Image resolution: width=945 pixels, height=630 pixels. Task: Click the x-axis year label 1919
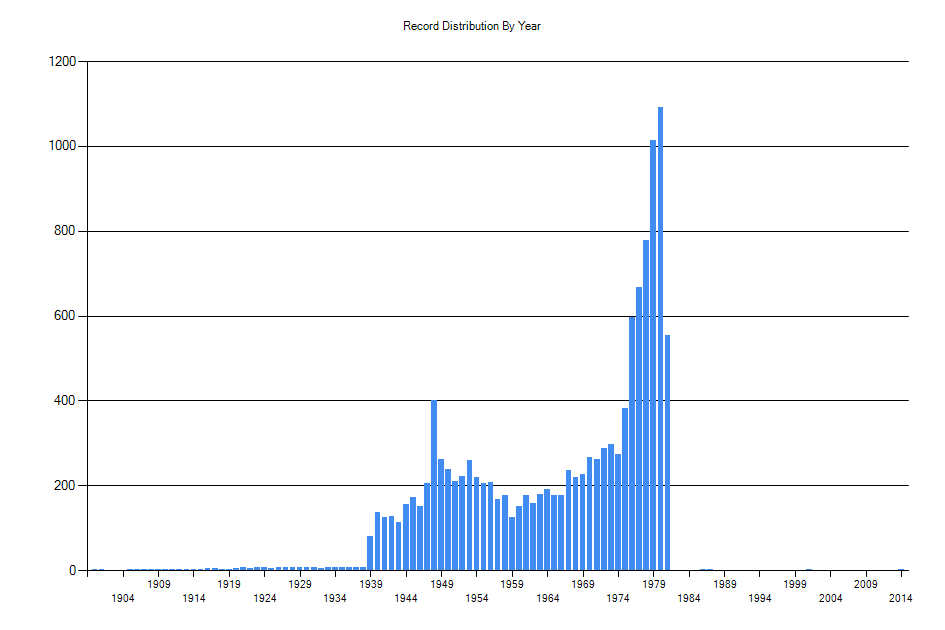click(x=229, y=584)
